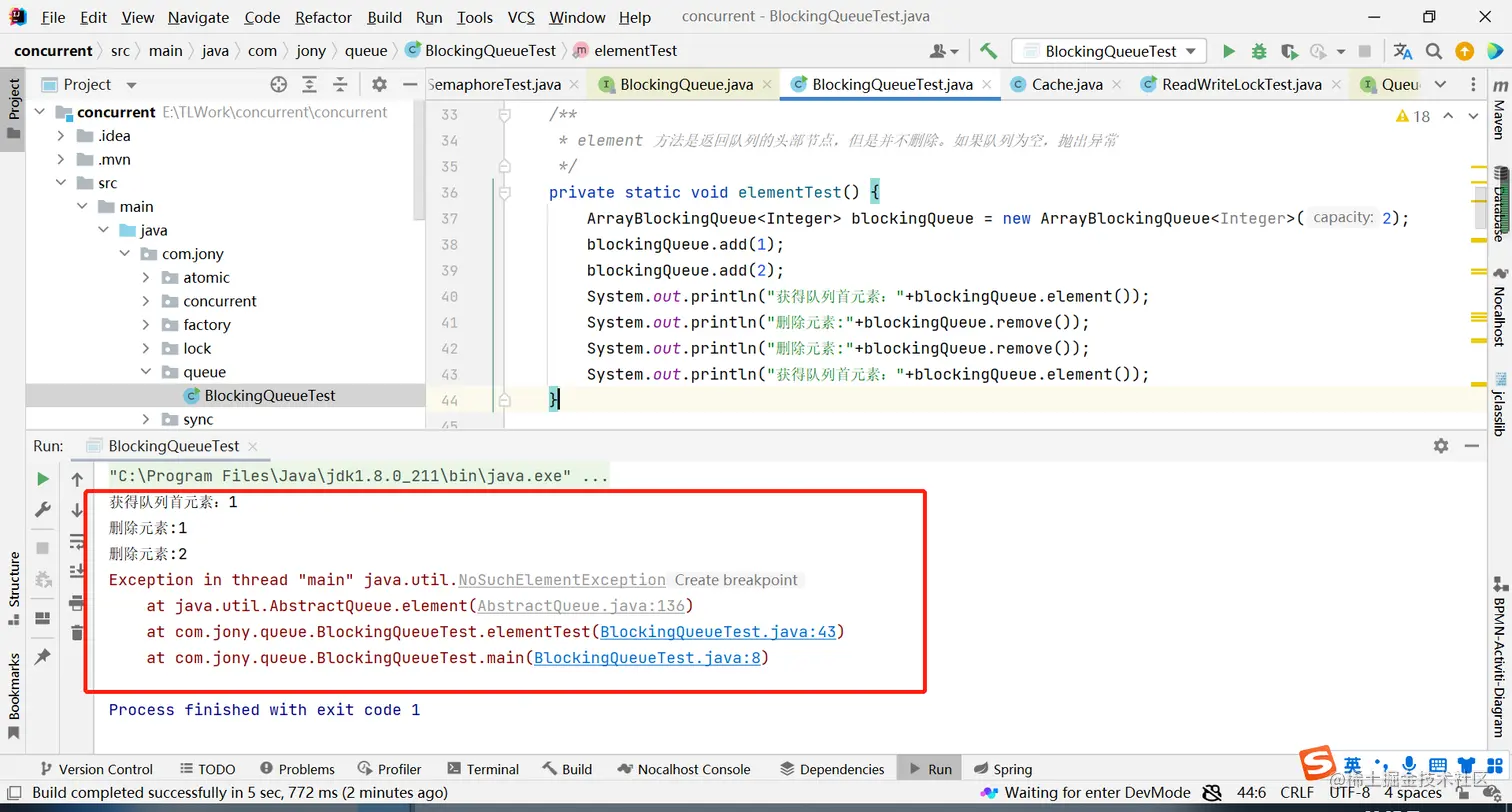Toggle soft-wrap in the Run console
The width and height of the screenshot is (1512, 812).
77,541
